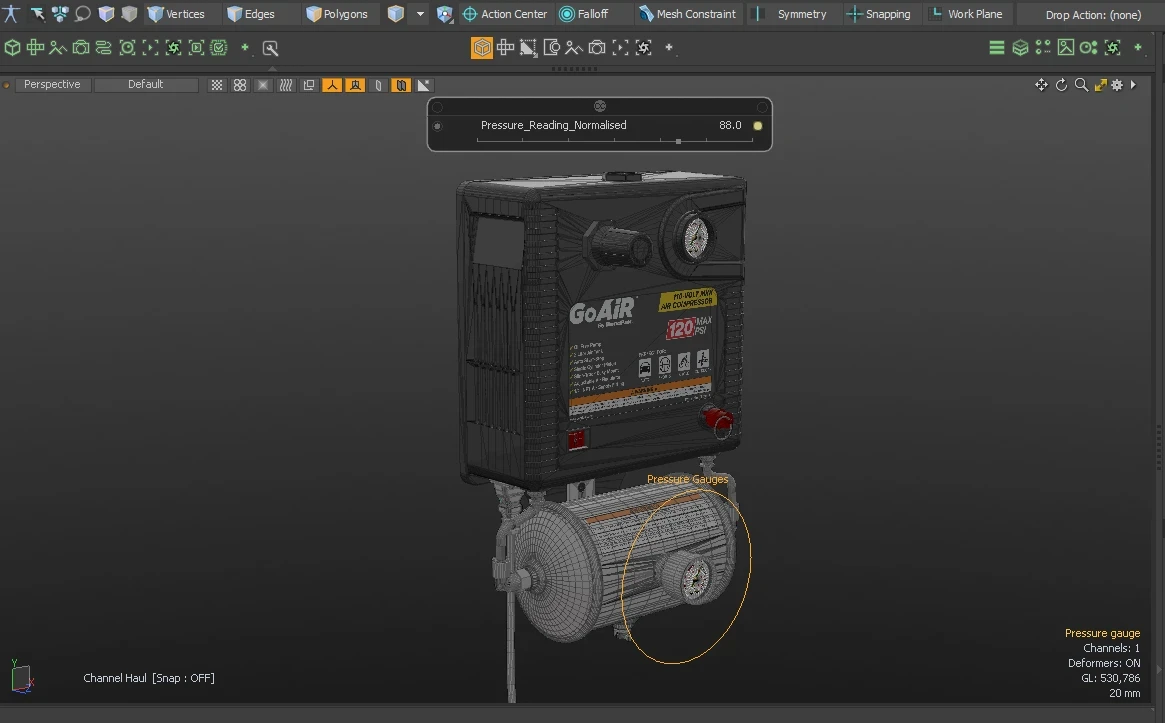Open viewport settings gear
The width and height of the screenshot is (1165, 723).
pyautogui.click(x=1117, y=85)
